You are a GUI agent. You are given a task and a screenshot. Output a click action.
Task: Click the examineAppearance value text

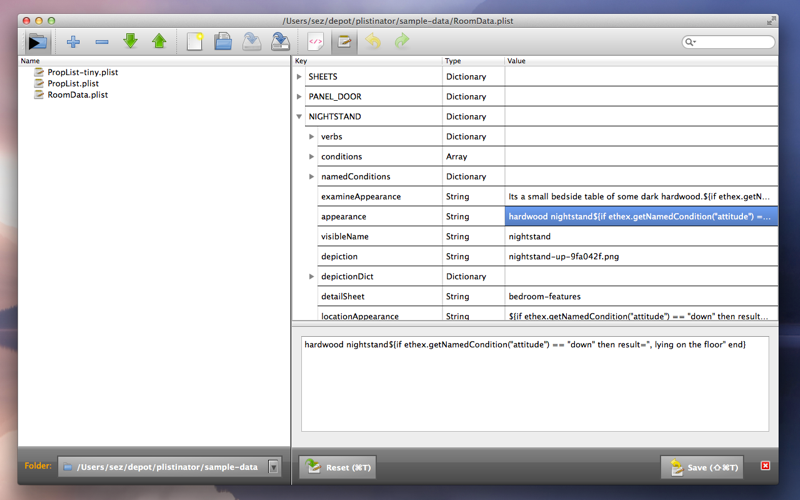click(639, 196)
